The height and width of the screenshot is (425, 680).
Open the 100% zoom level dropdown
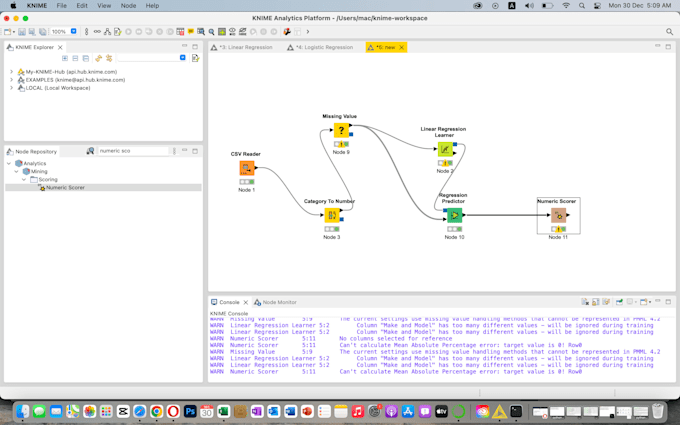[x=73, y=31]
